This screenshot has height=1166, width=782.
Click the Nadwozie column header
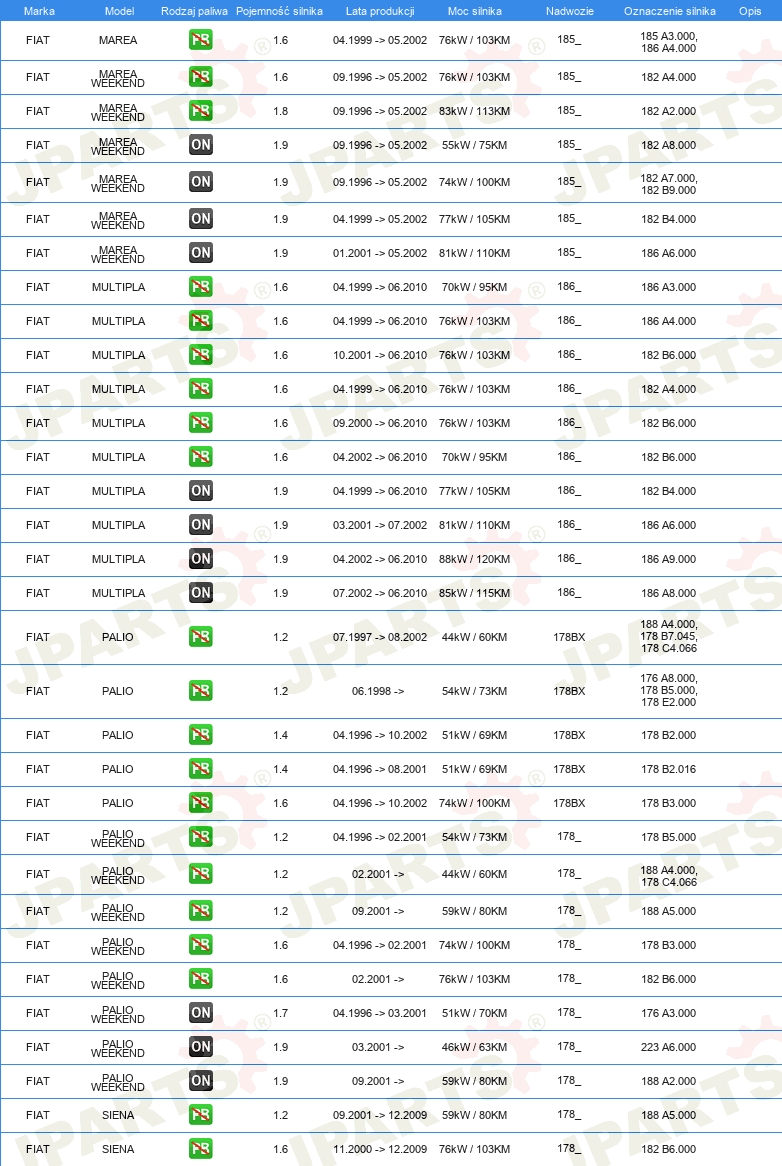click(x=569, y=11)
